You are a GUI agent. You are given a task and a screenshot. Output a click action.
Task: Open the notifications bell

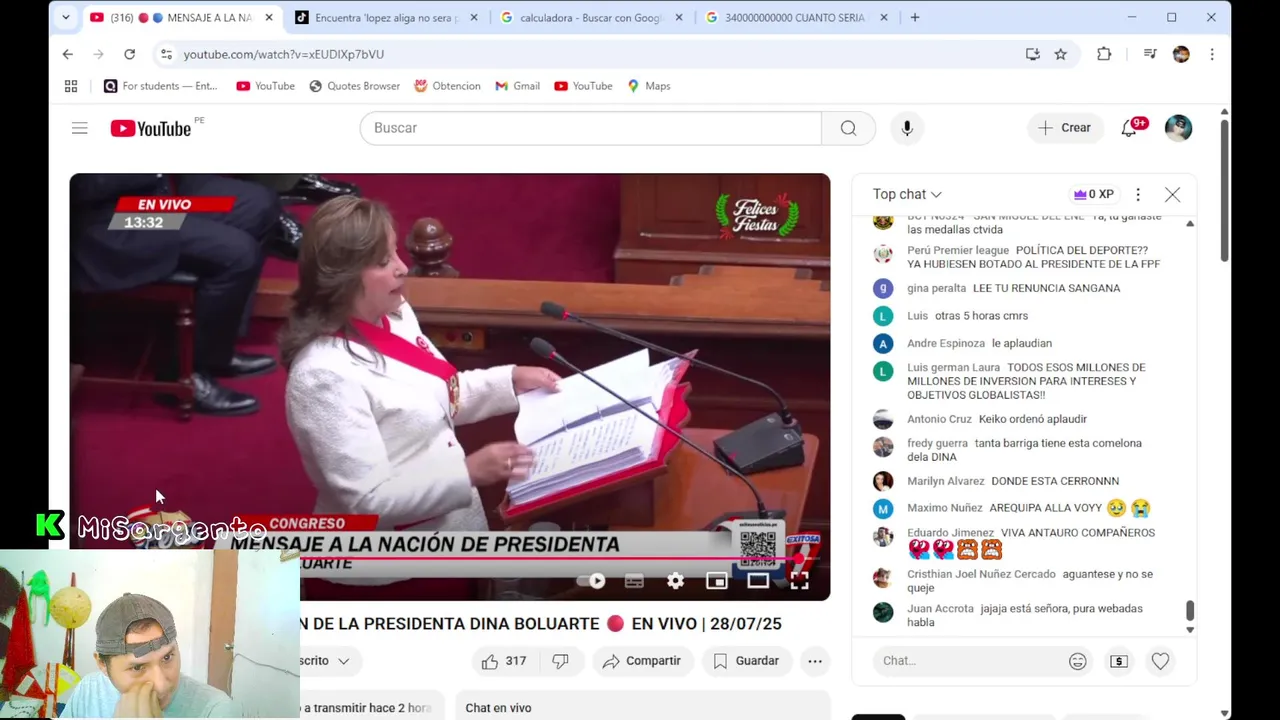[x=1129, y=128]
